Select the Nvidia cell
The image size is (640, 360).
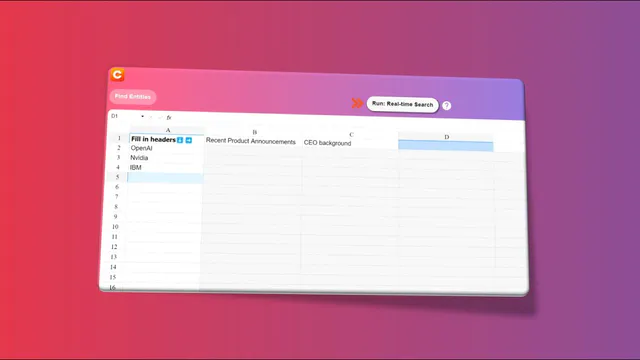(166, 158)
